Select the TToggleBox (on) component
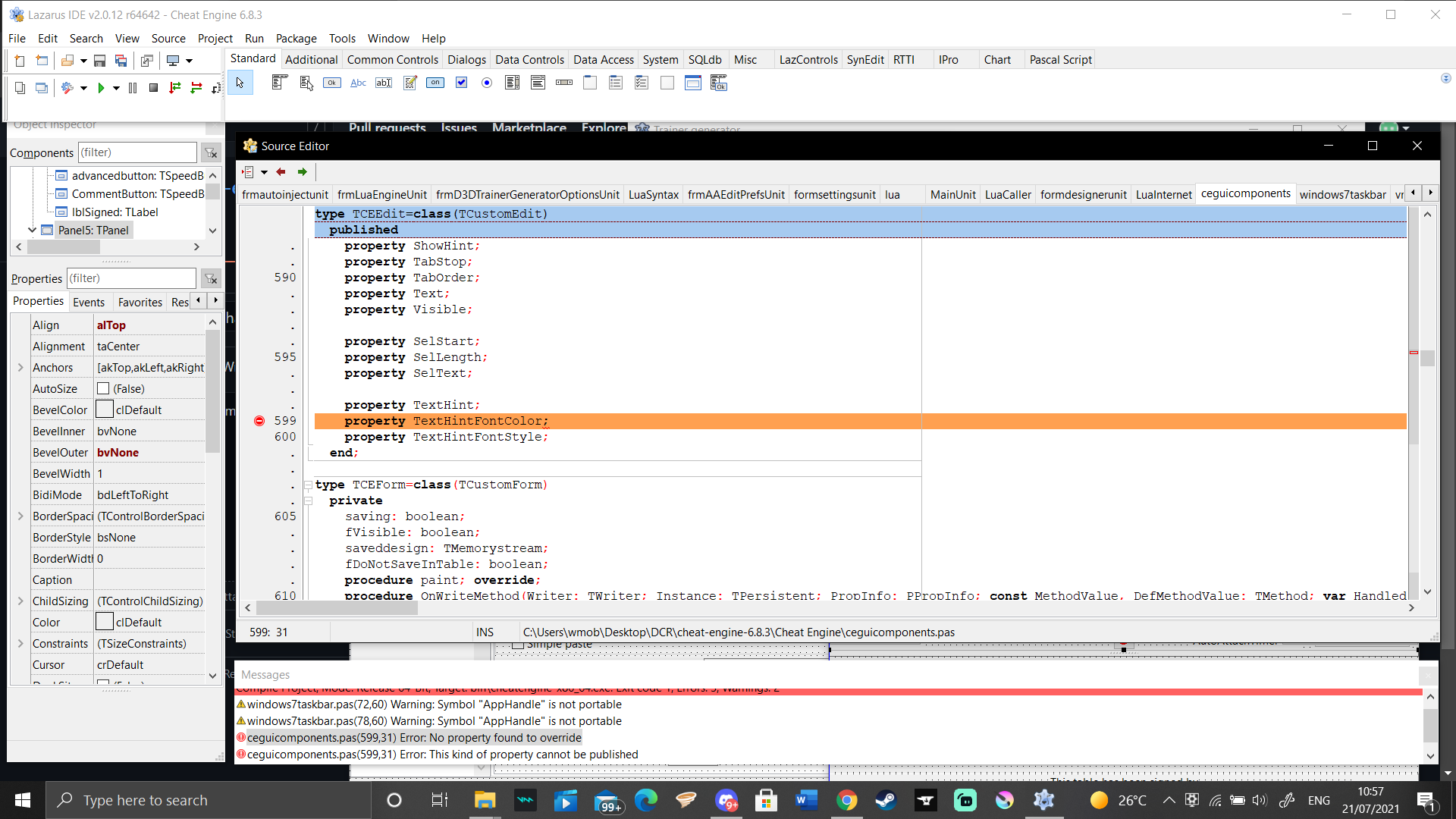The image size is (1456, 819). (436, 83)
